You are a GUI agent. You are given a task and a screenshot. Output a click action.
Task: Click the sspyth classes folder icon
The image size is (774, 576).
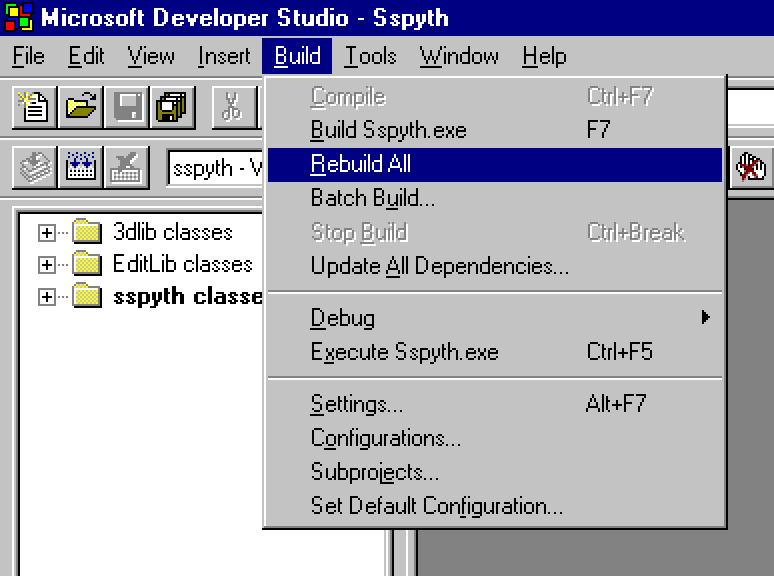(87, 296)
